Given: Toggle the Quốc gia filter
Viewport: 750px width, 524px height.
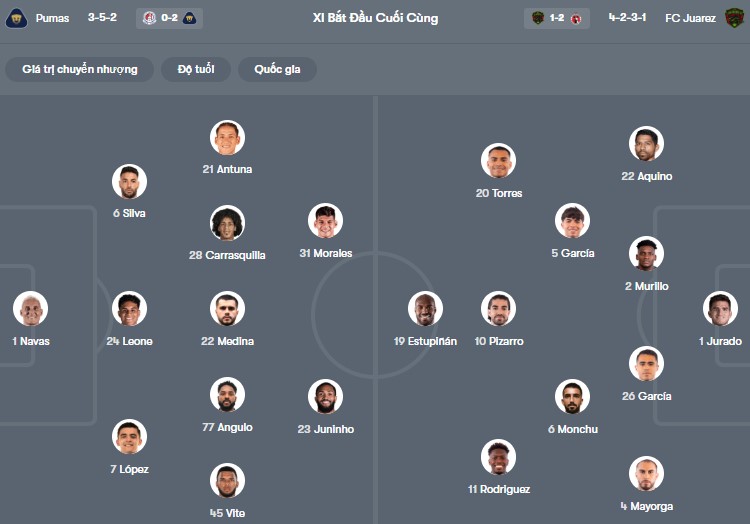Looking at the screenshot, I should coord(278,69).
